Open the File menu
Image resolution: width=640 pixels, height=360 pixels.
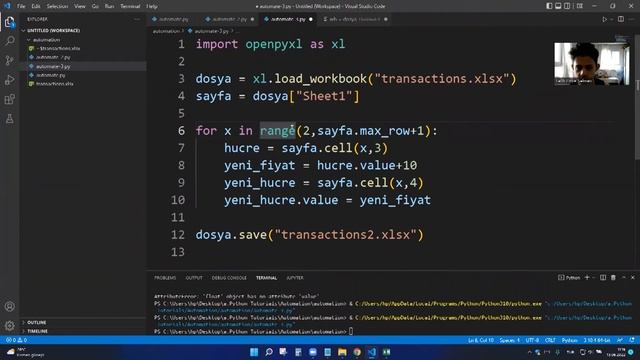[x=21, y=6]
